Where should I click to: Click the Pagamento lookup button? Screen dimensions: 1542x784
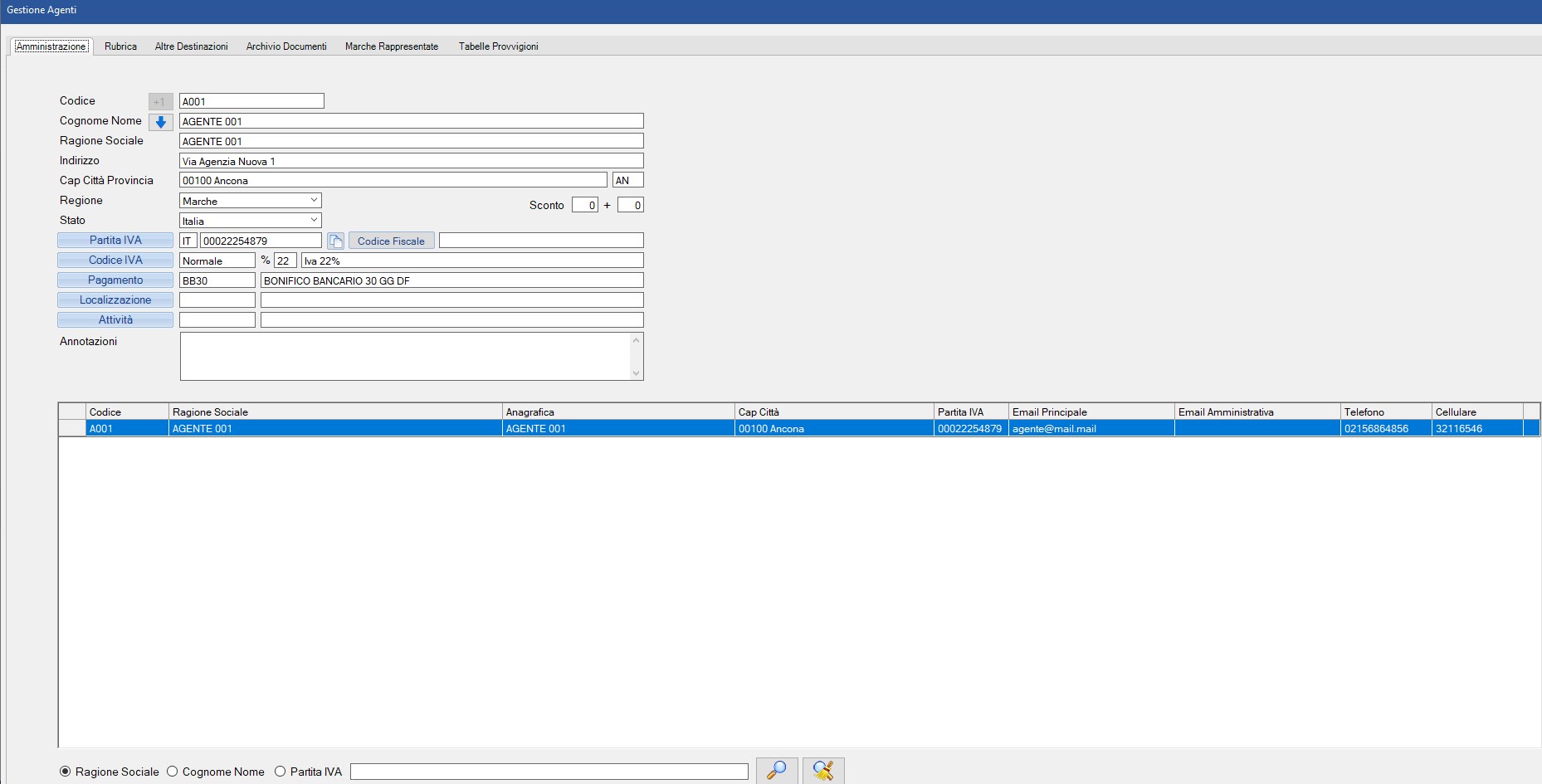tap(115, 280)
